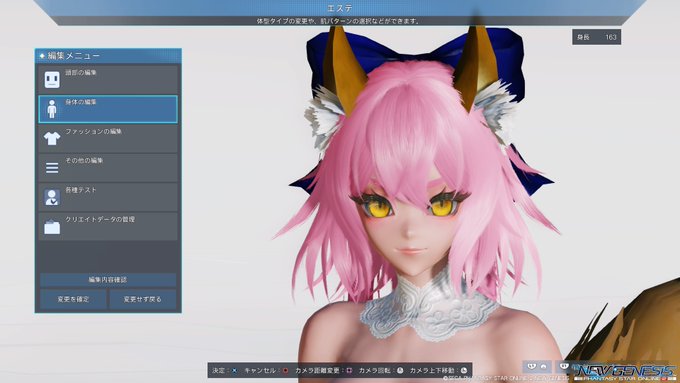This screenshot has width=680, height=383.
Task: Click the キャンセル hint label
Action: (x=260, y=371)
